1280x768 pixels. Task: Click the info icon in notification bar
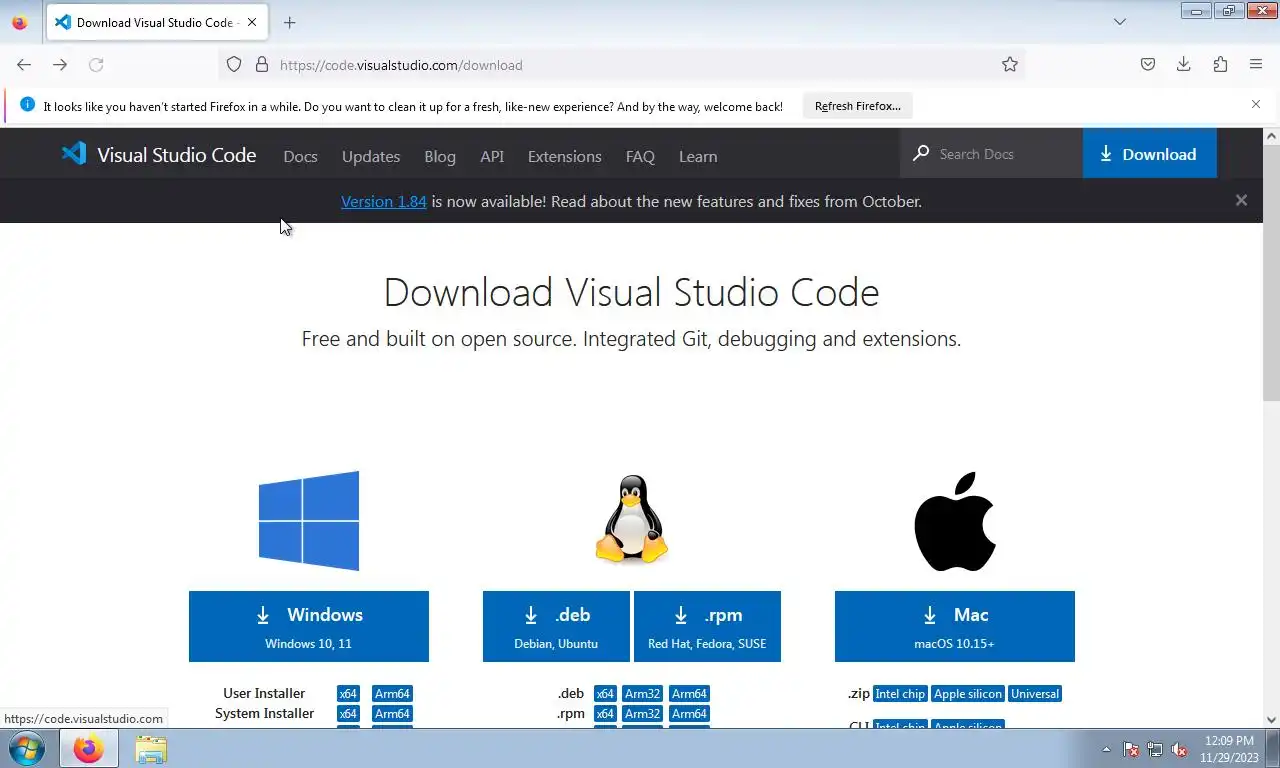coord(27,105)
